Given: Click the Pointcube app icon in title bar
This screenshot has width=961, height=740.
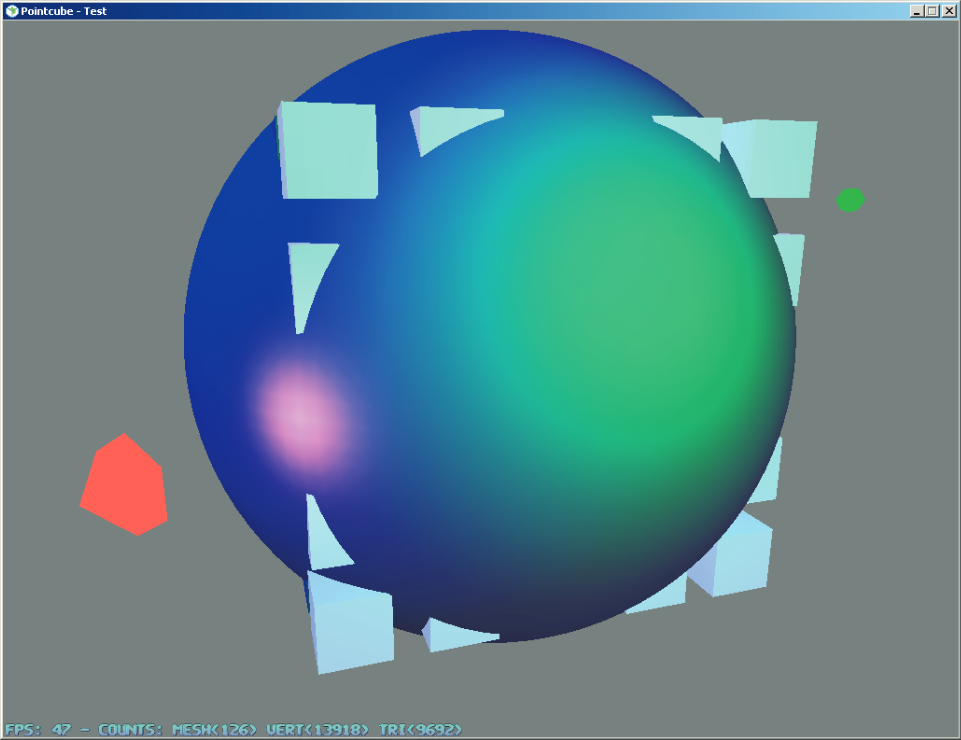Looking at the screenshot, I should point(12,11).
